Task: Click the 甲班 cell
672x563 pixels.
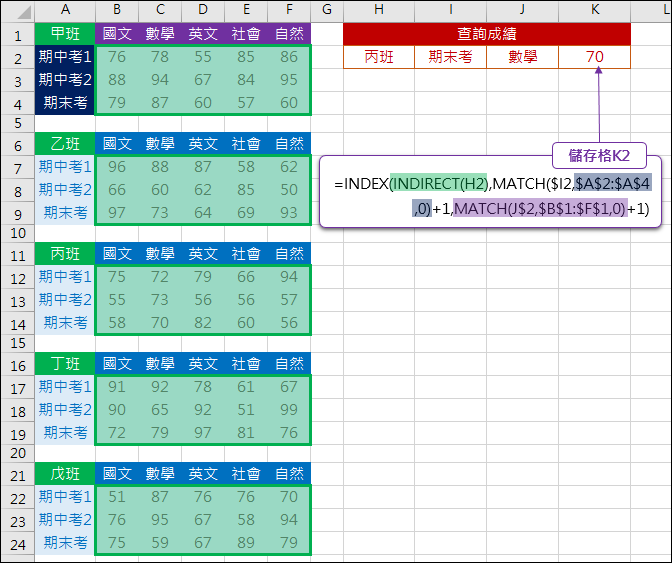Action: click(65, 34)
